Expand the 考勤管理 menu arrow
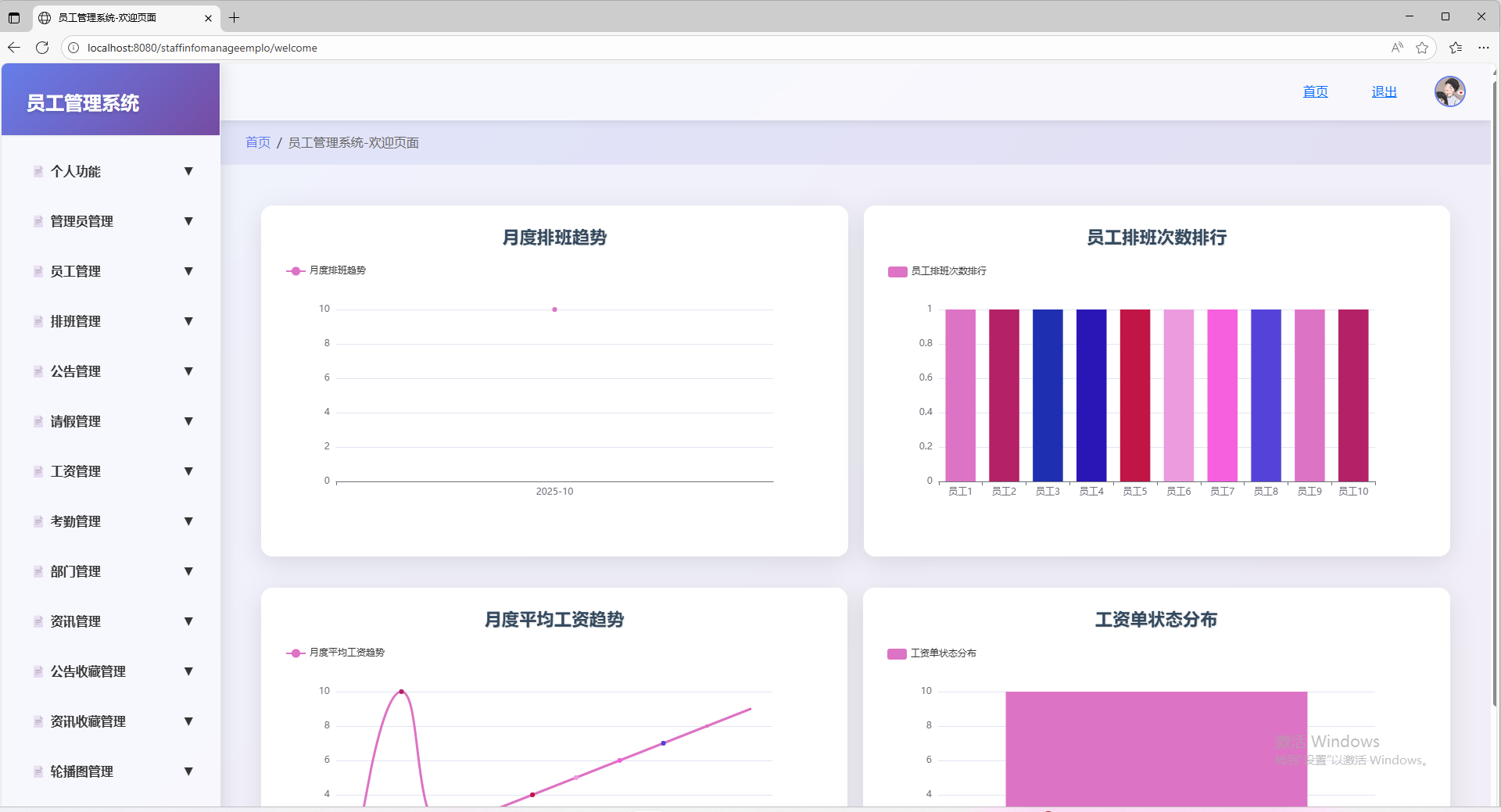The width and height of the screenshot is (1501, 812). pyautogui.click(x=188, y=521)
